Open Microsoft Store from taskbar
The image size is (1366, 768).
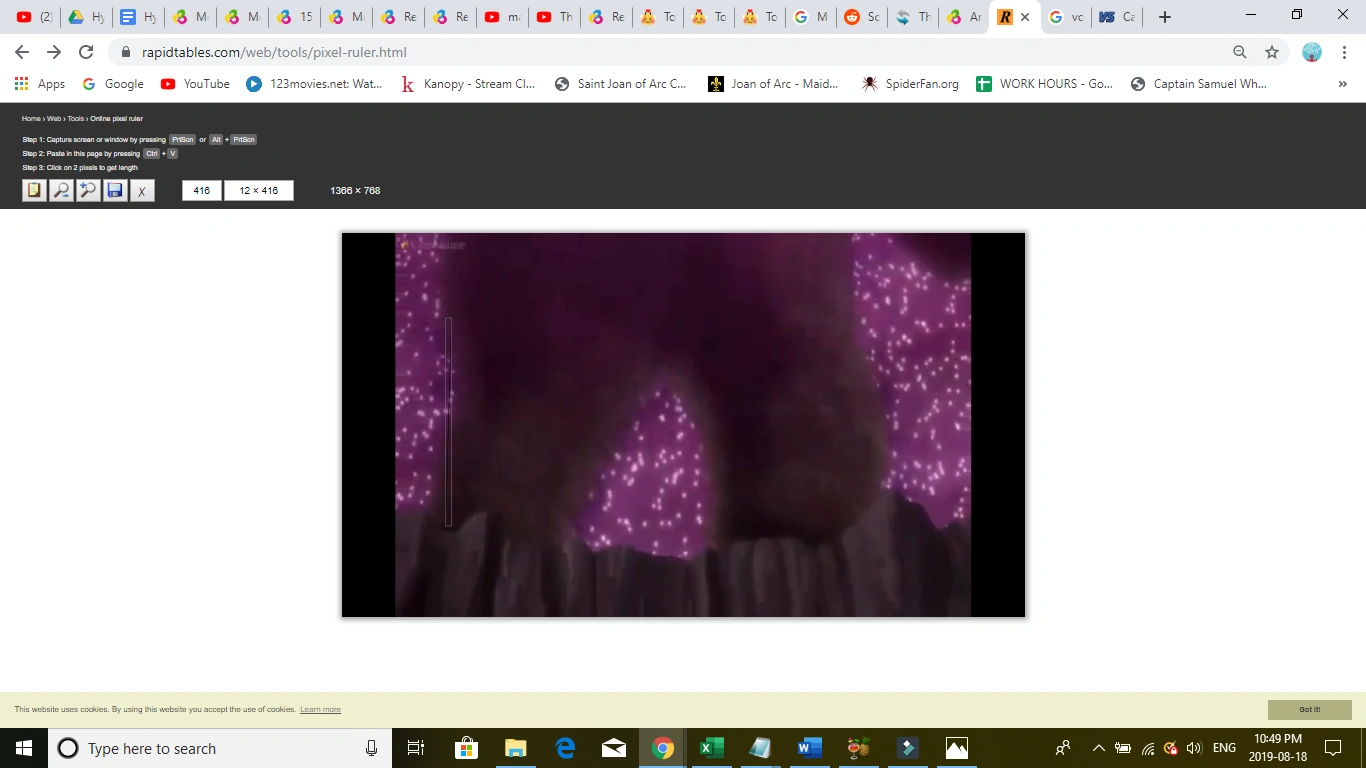466,748
